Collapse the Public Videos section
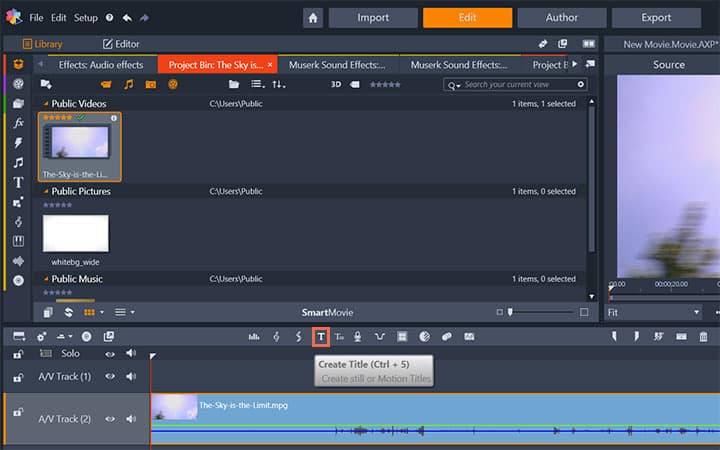Viewport: 720px width, 450px height. [46, 104]
